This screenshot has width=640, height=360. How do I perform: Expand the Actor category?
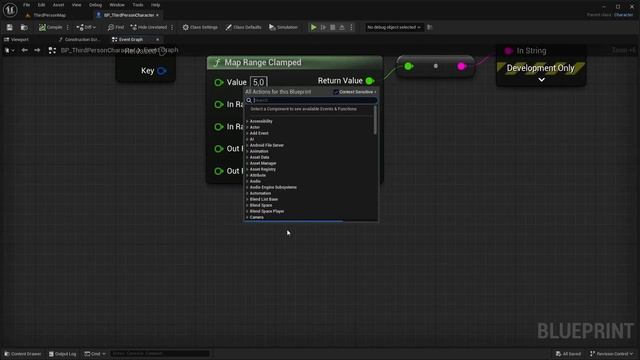(247, 127)
